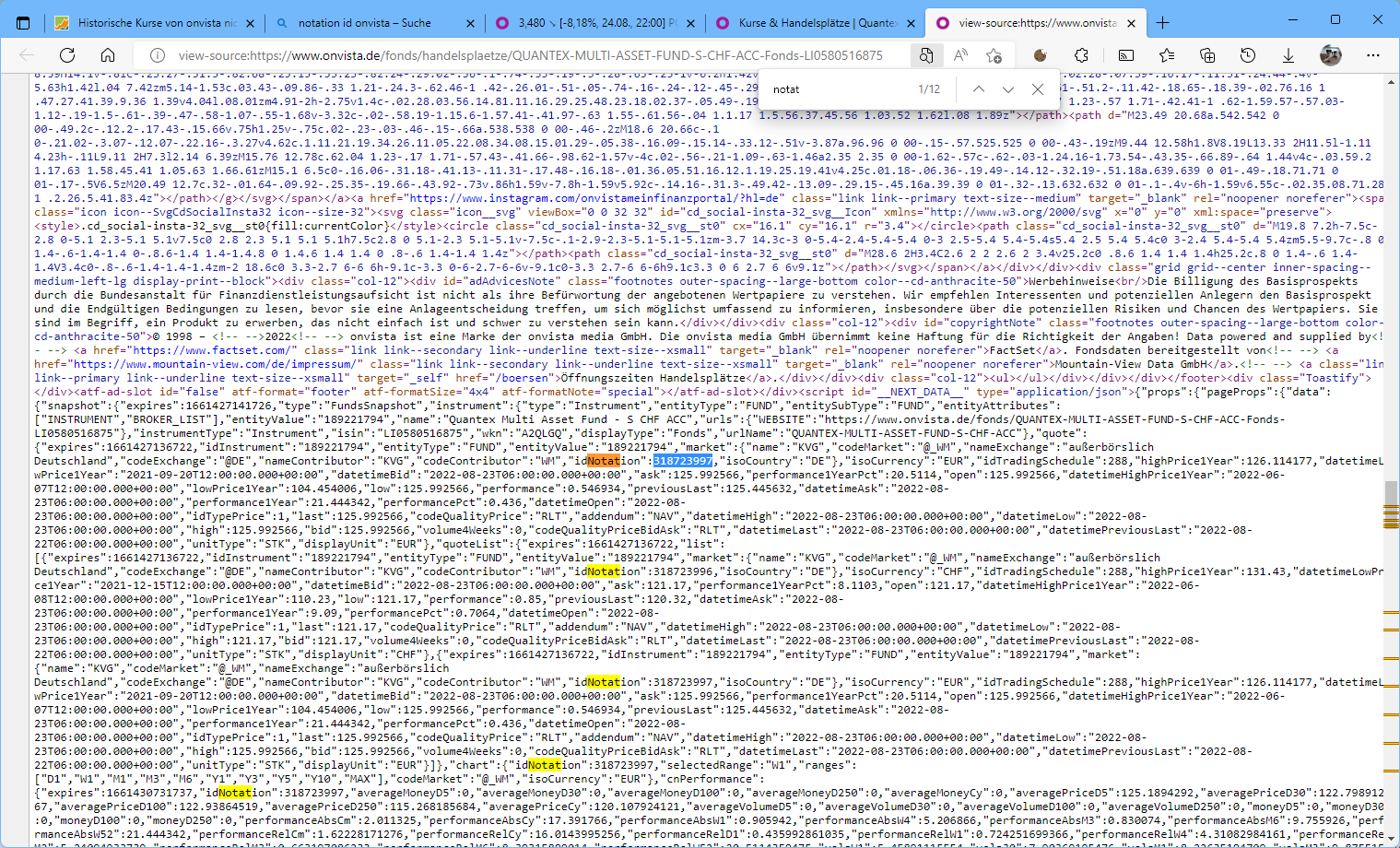Click the address bar URL field

(530, 55)
